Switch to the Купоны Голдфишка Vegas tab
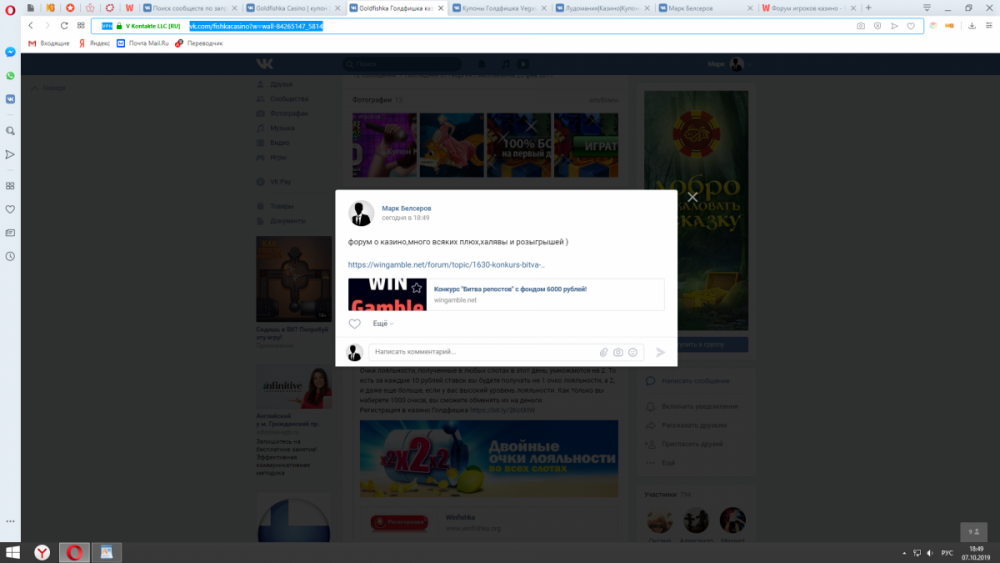The width and height of the screenshot is (1000, 563). point(499,8)
